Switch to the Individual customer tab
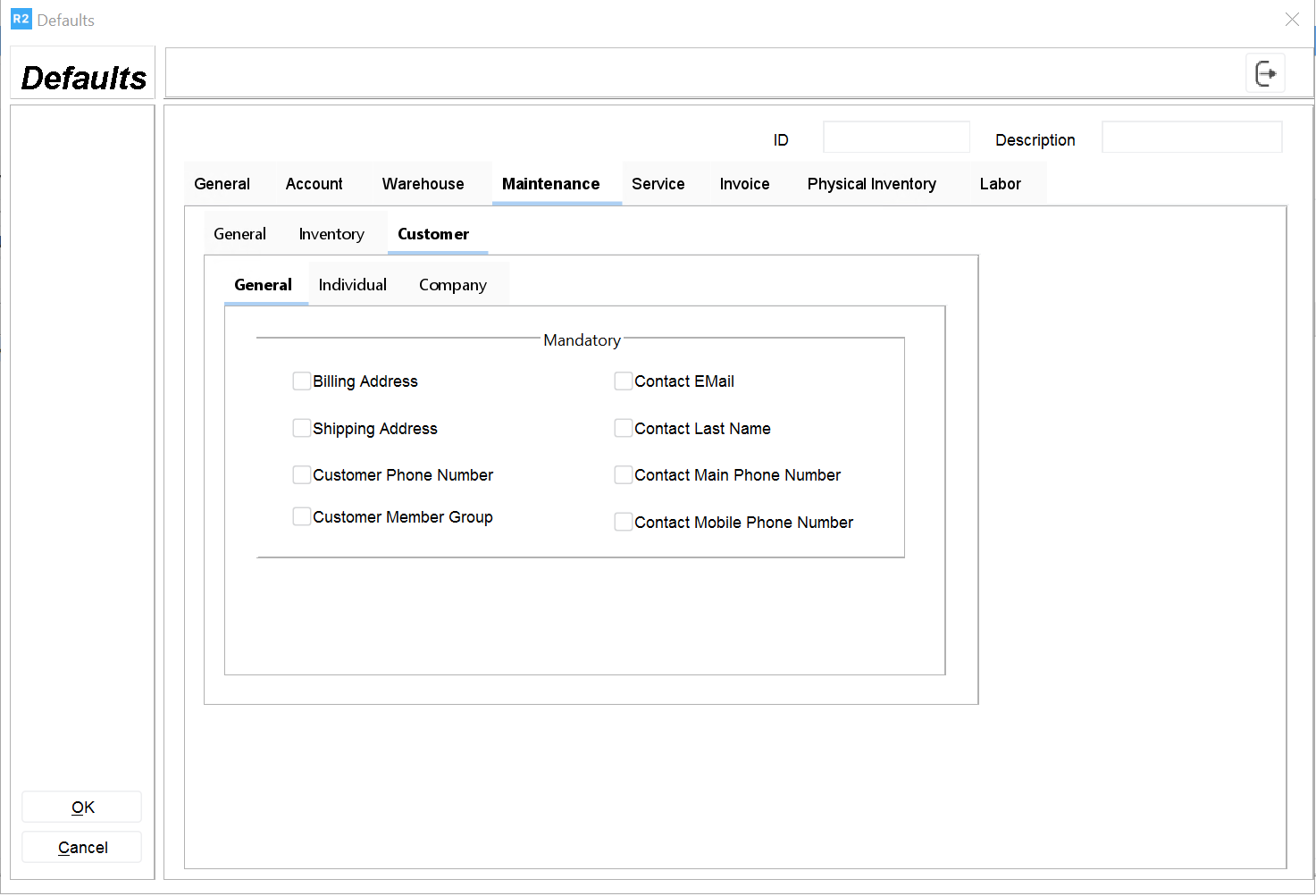Image resolution: width=1316 pixels, height=896 pixels. [352, 285]
